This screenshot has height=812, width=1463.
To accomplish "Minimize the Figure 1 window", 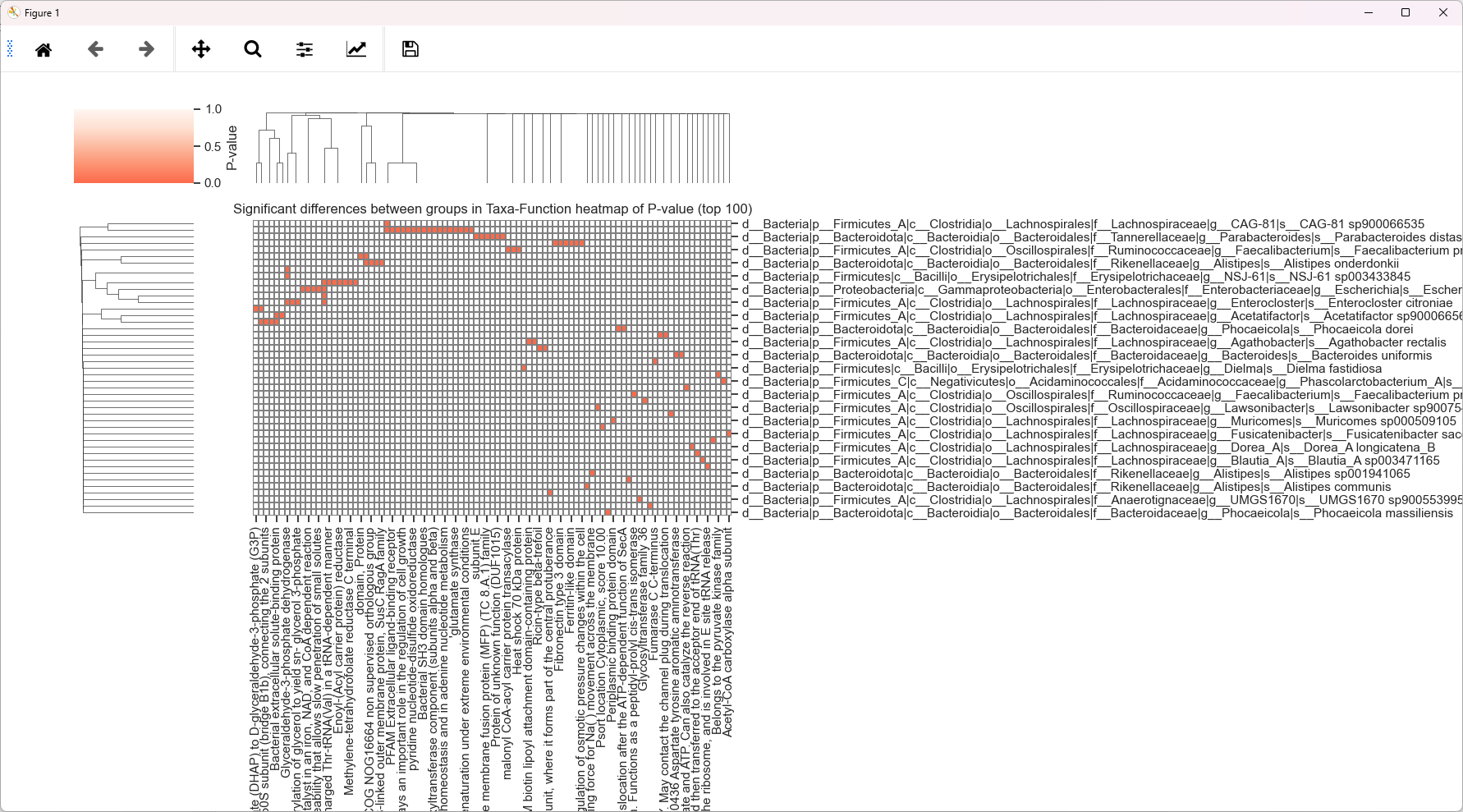I will [1369, 12].
